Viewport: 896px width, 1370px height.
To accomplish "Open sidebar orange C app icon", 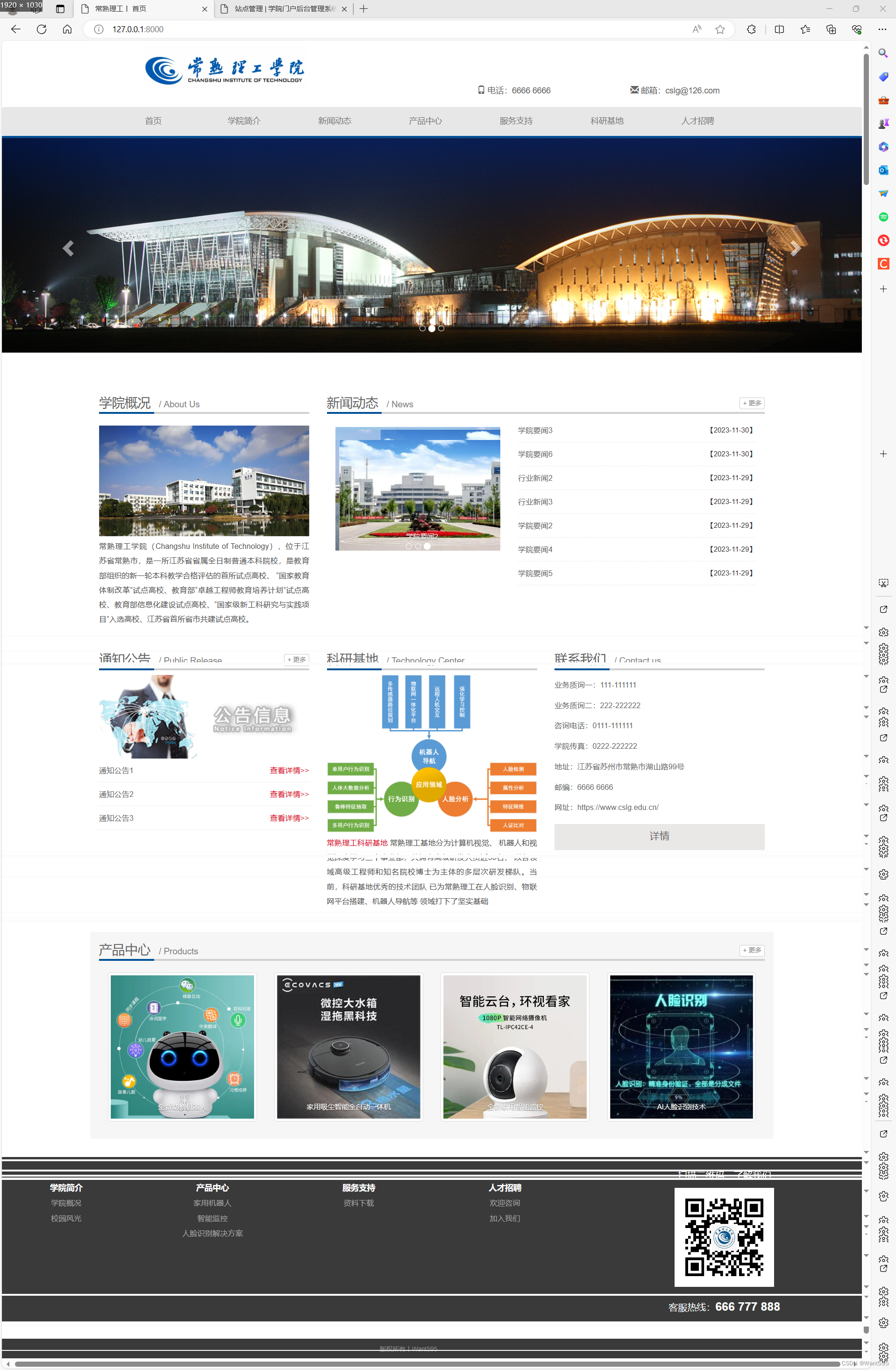I will click(883, 263).
